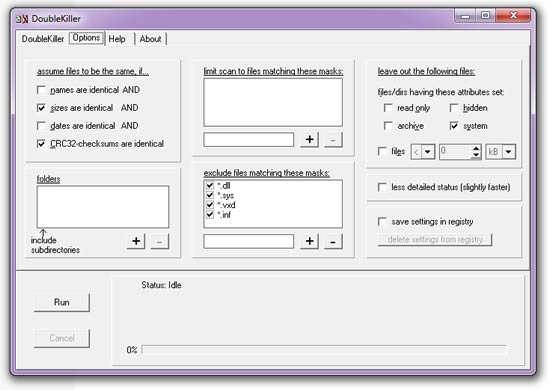Check the 'read only' attribute box
The image size is (550, 390).
click(388, 108)
